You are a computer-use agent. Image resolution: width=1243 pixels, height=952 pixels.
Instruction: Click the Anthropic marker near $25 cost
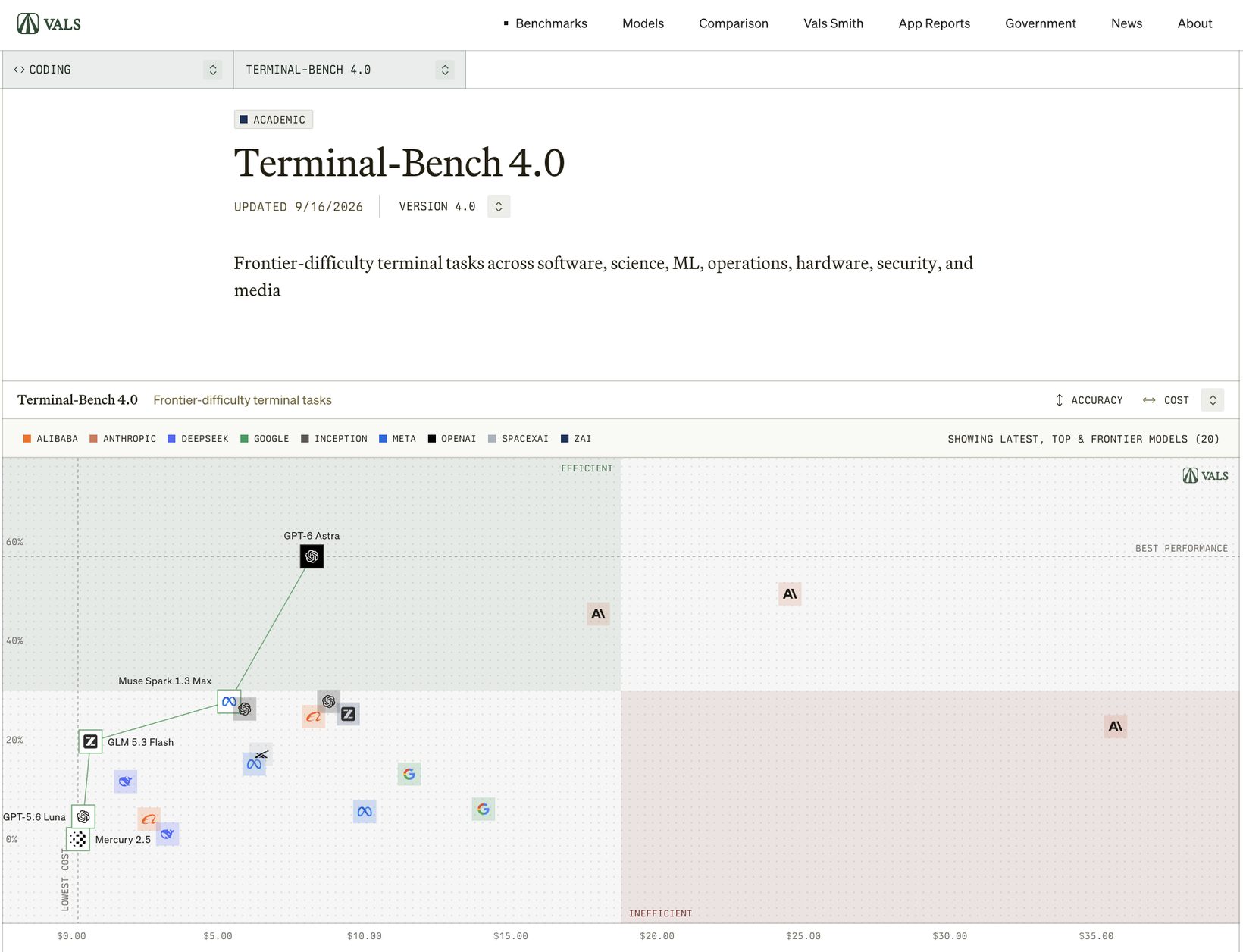pos(790,594)
